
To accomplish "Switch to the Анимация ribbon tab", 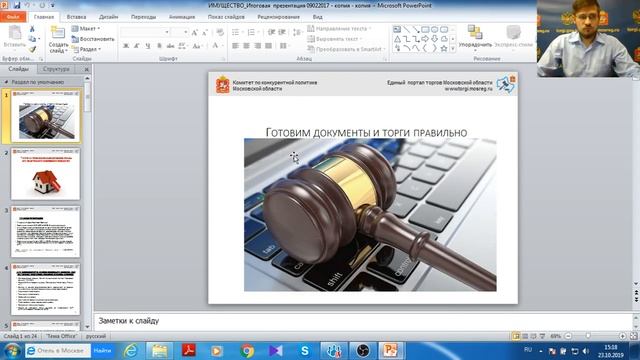I will pyautogui.click(x=182, y=17).
